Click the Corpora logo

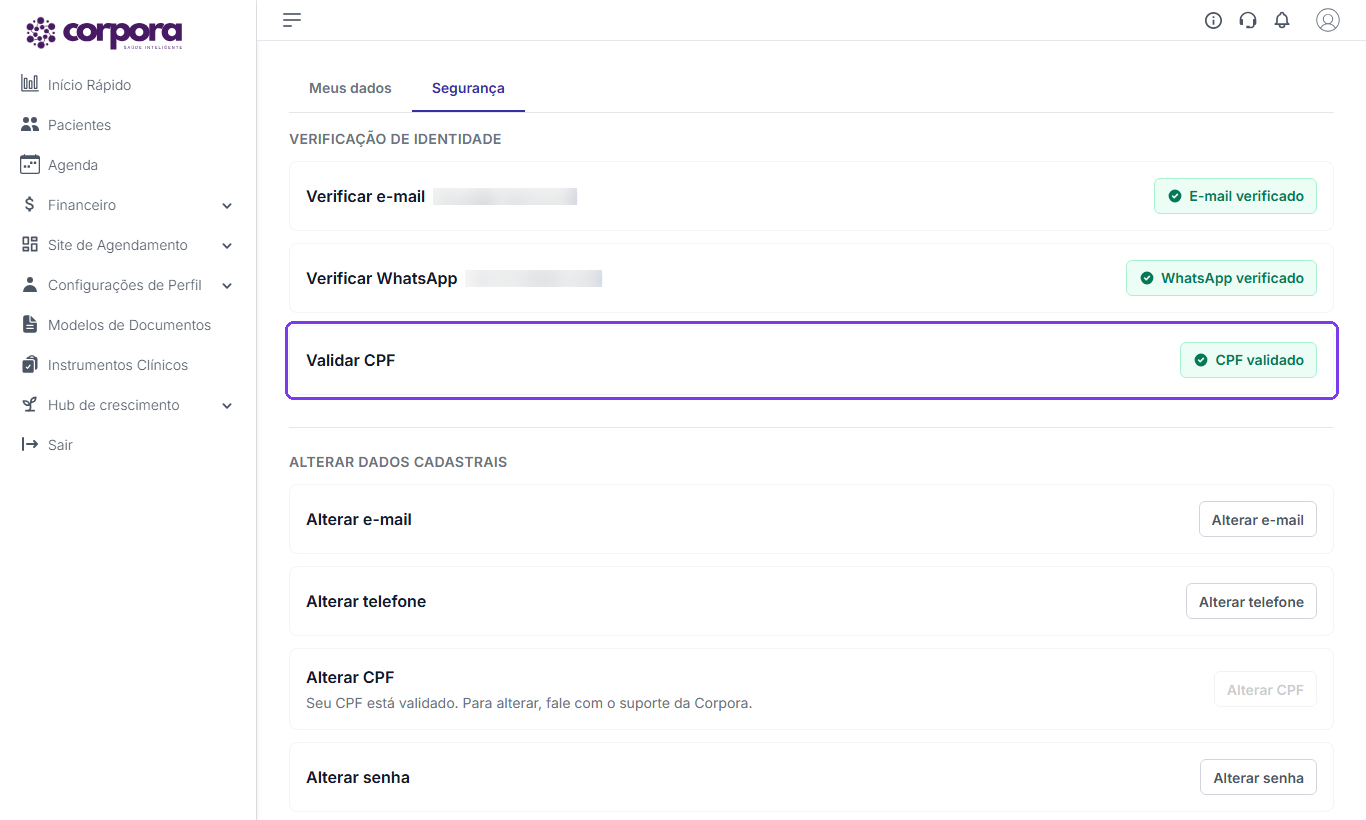104,33
